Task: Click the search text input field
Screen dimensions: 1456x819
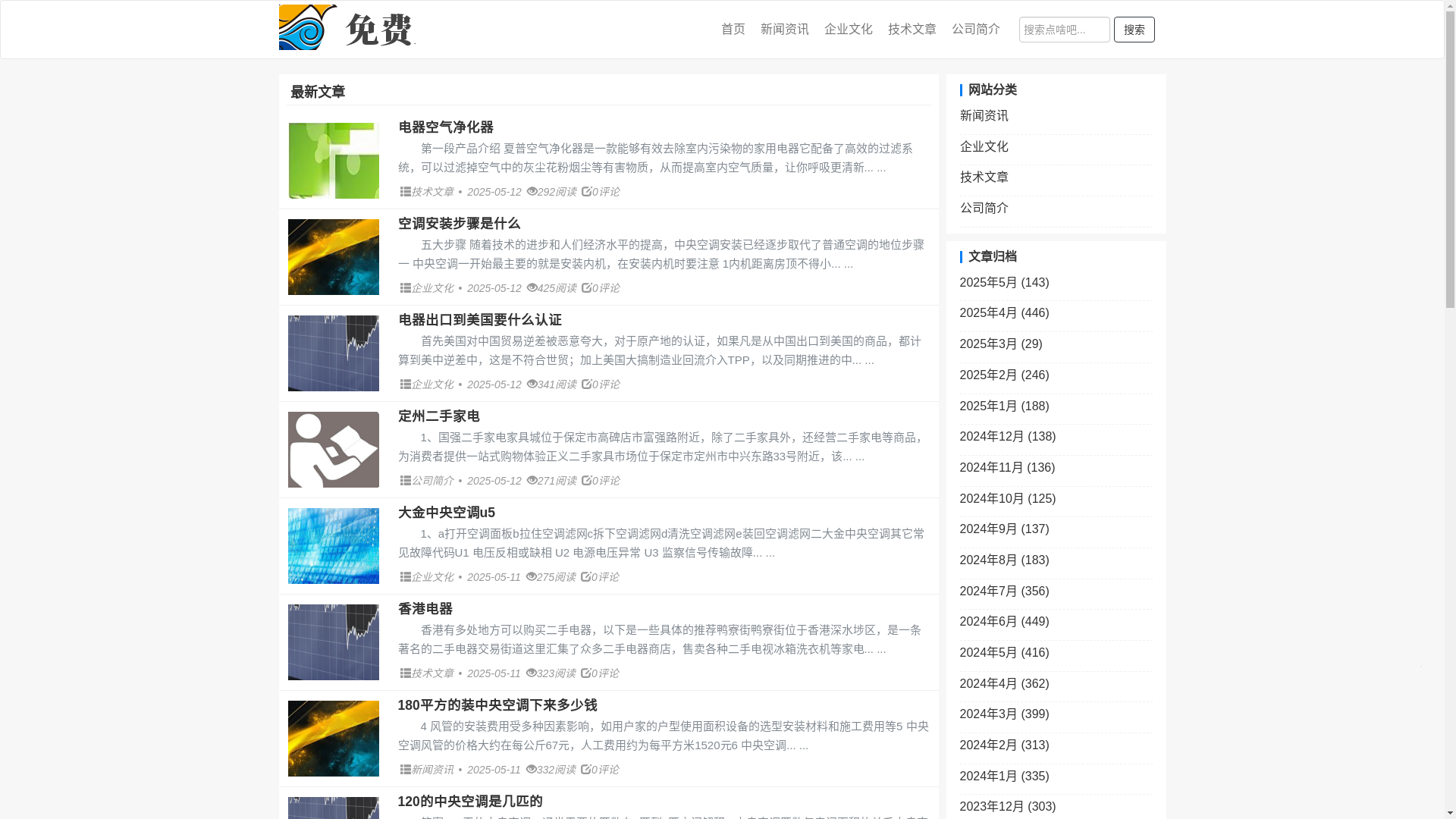Action: [x=1063, y=30]
